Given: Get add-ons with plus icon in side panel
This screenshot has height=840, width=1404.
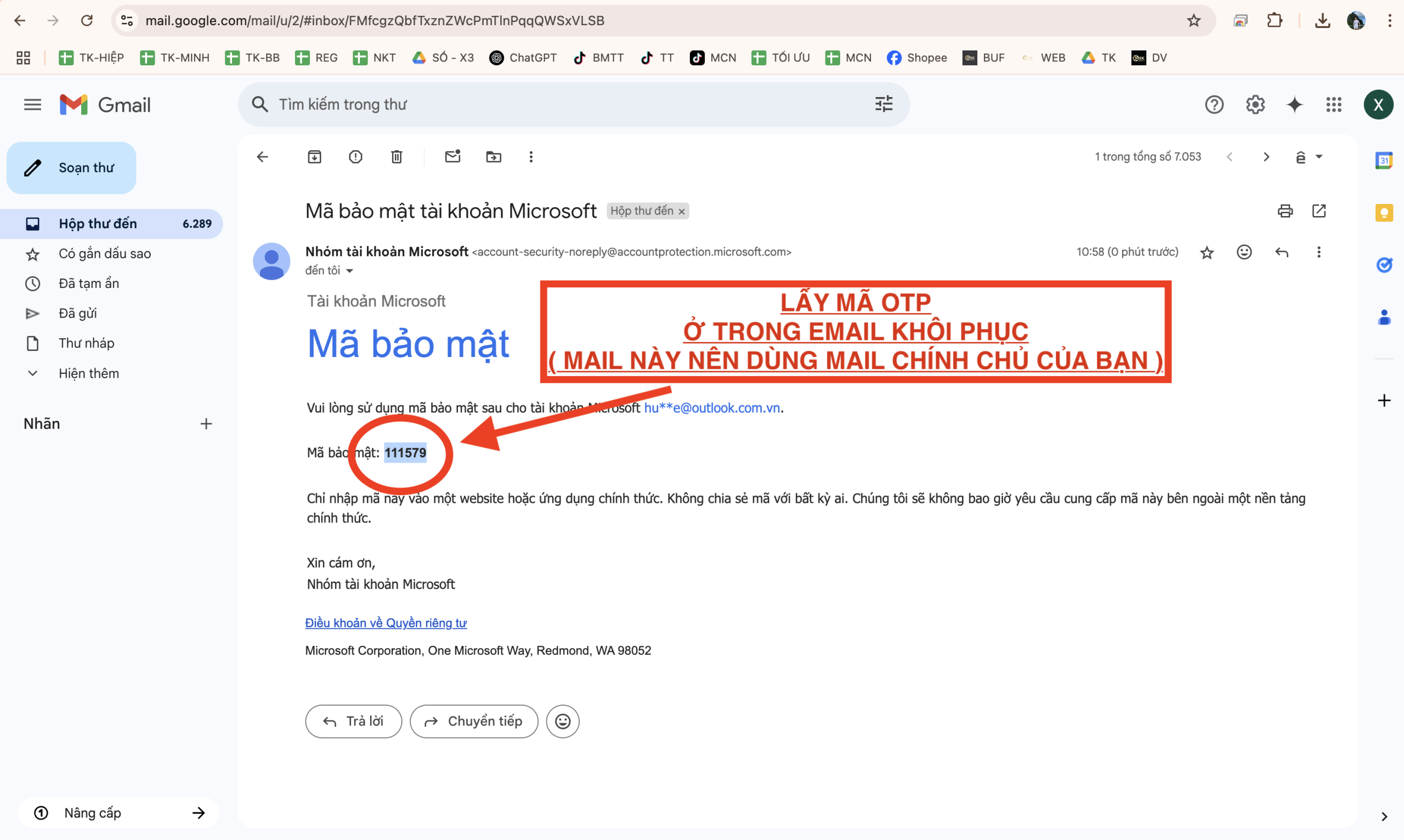Looking at the screenshot, I should coord(1384,401).
